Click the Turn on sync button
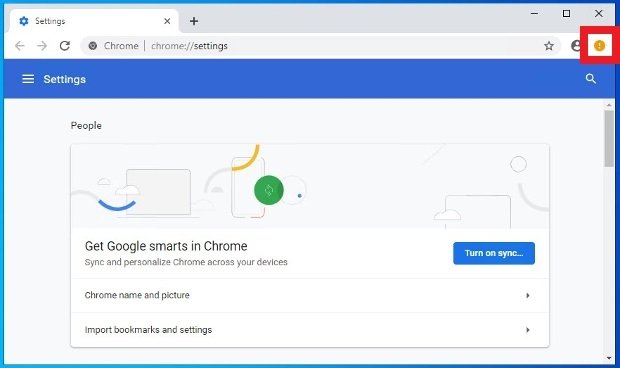Viewport: 620px width, 368px height. point(494,253)
